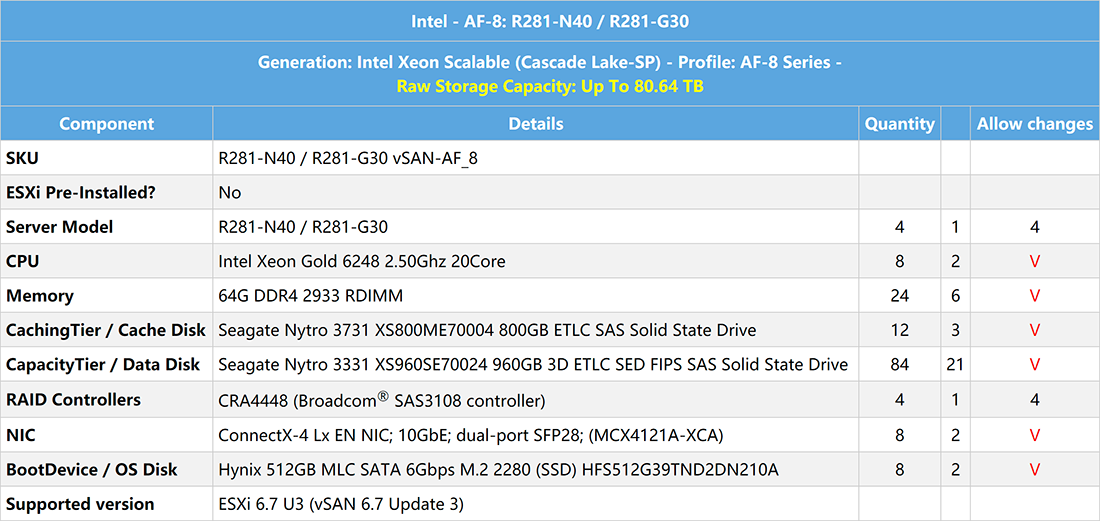Select the Seagate Nytro 3731 cache disk entry
This screenshot has height=521, width=1100.
click(488, 330)
